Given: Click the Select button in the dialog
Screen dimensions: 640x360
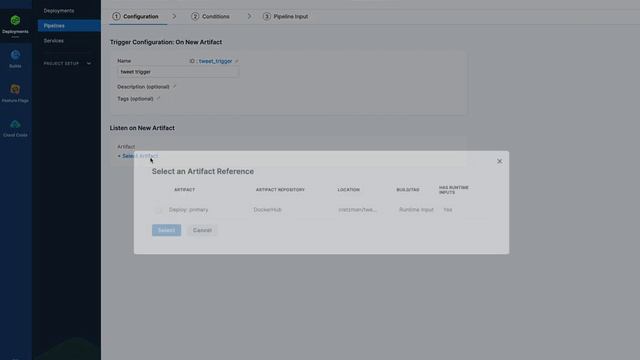Looking at the screenshot, I should click(x=167, y=230).
